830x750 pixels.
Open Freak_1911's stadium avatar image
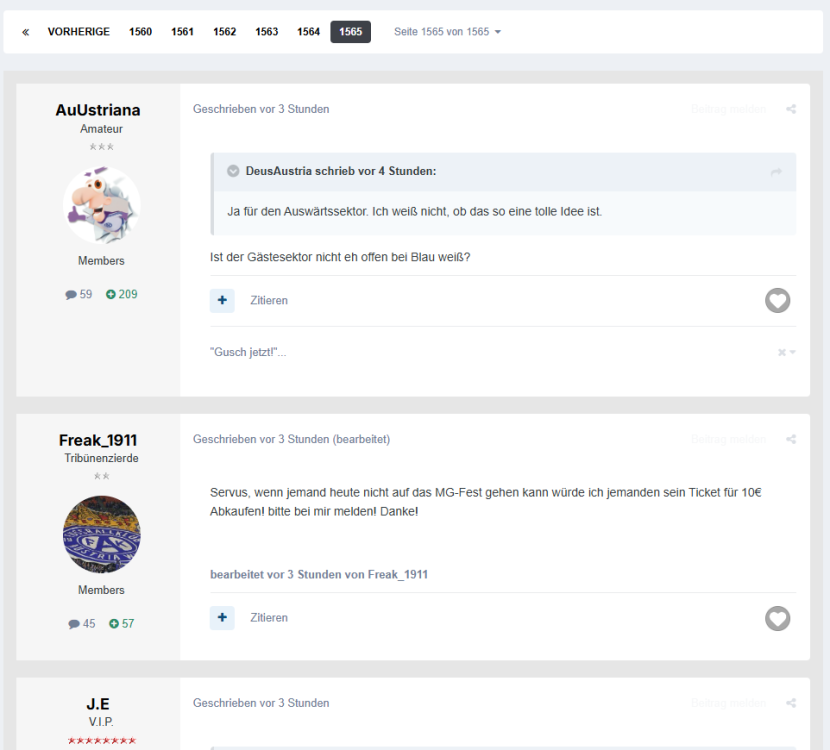[101, 534]
